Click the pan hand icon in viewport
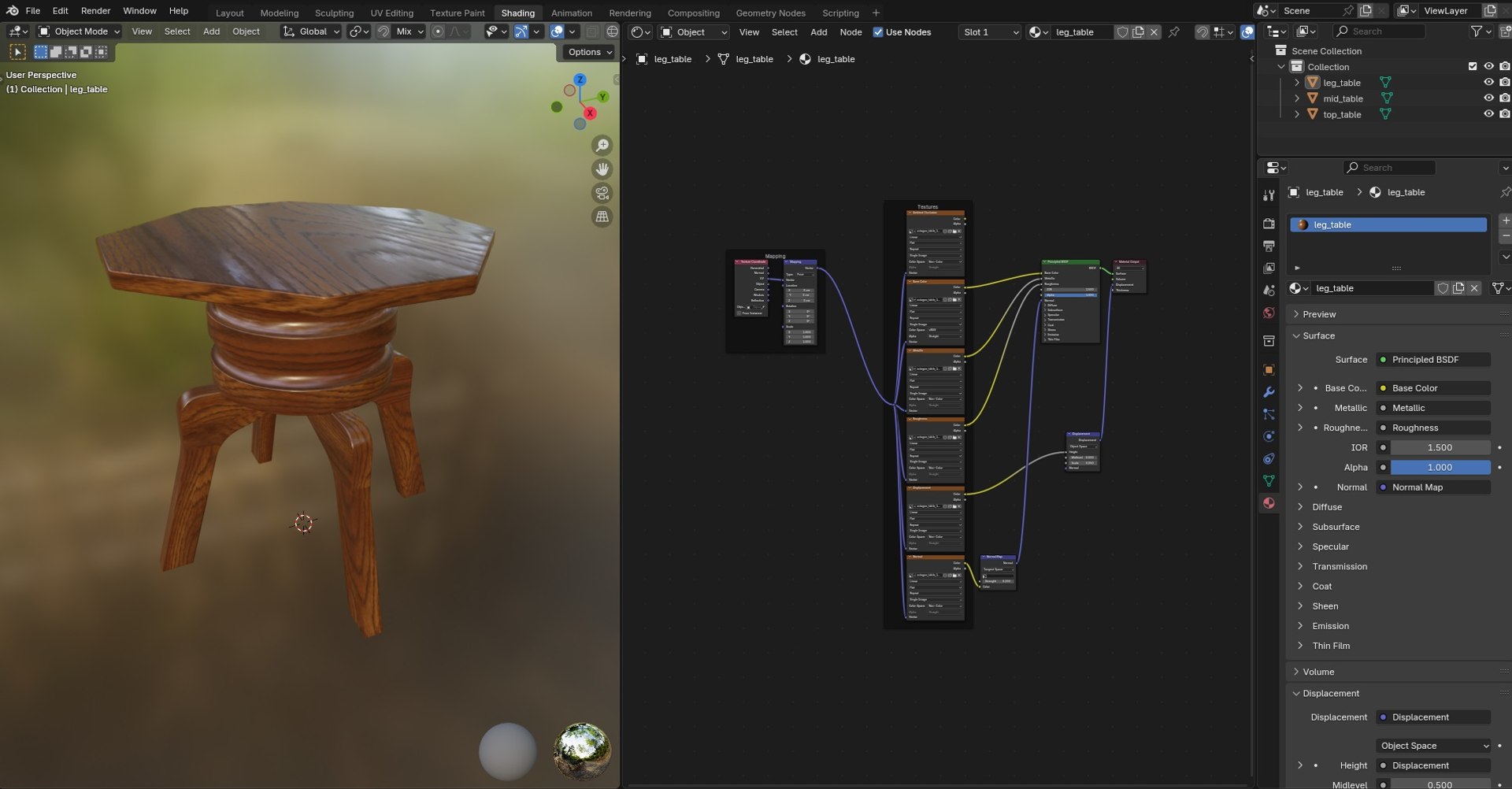 coord(602,169)
